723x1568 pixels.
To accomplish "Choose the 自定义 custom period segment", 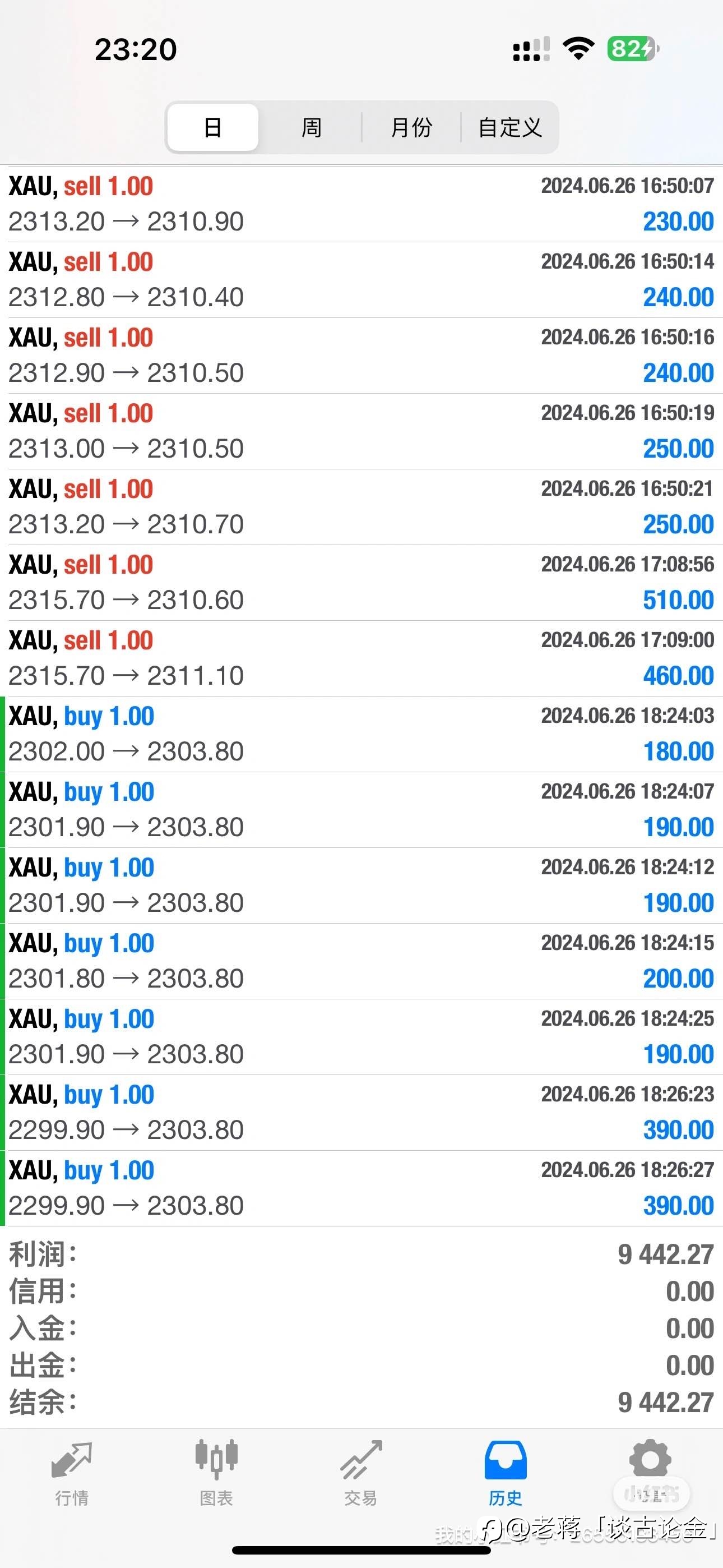I will [510, 127].
